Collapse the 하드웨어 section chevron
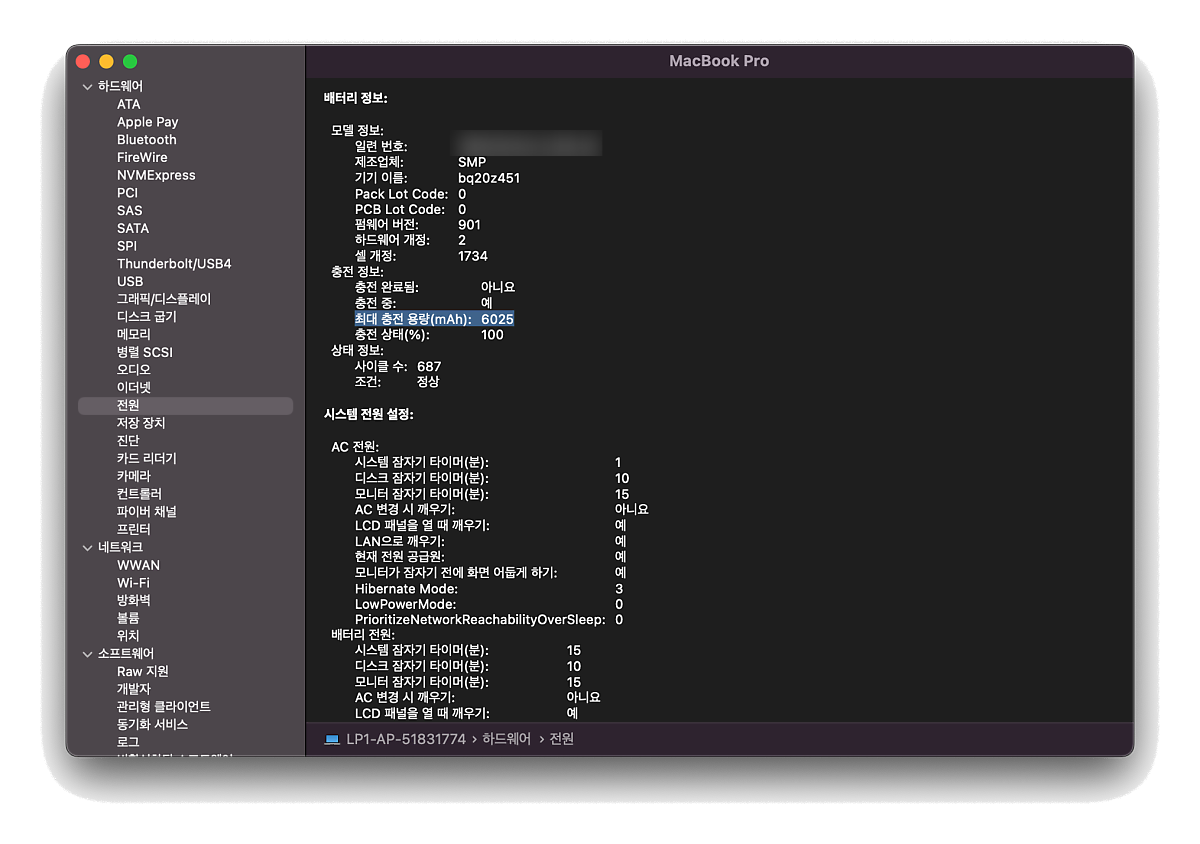 point(87,87)
